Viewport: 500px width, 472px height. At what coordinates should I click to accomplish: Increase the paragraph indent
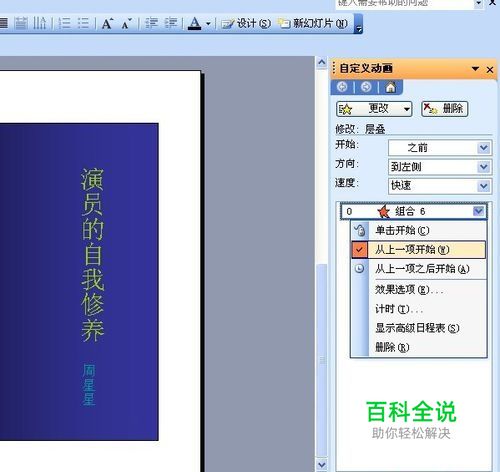click(x=171, y=23)
